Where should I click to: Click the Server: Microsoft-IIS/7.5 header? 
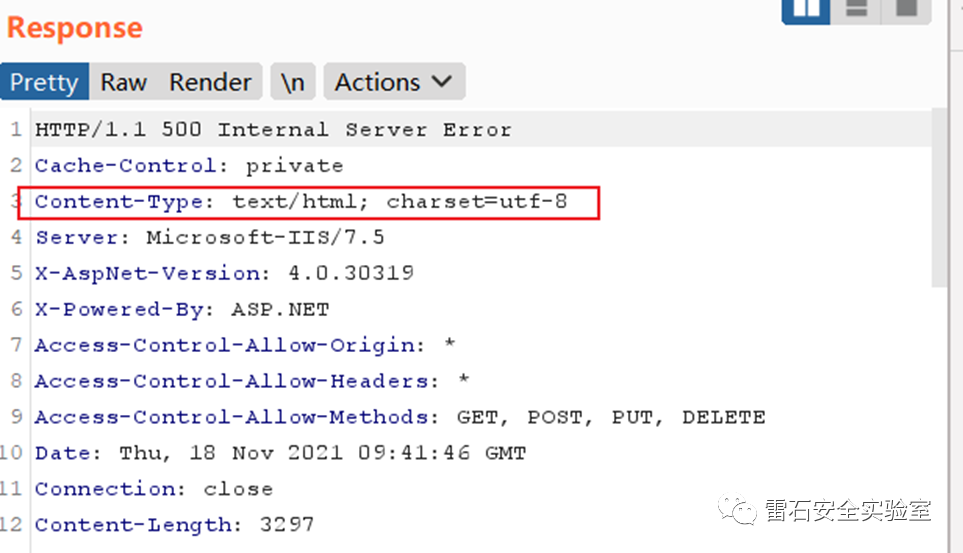pyautogui.click(x=210, y=238)
